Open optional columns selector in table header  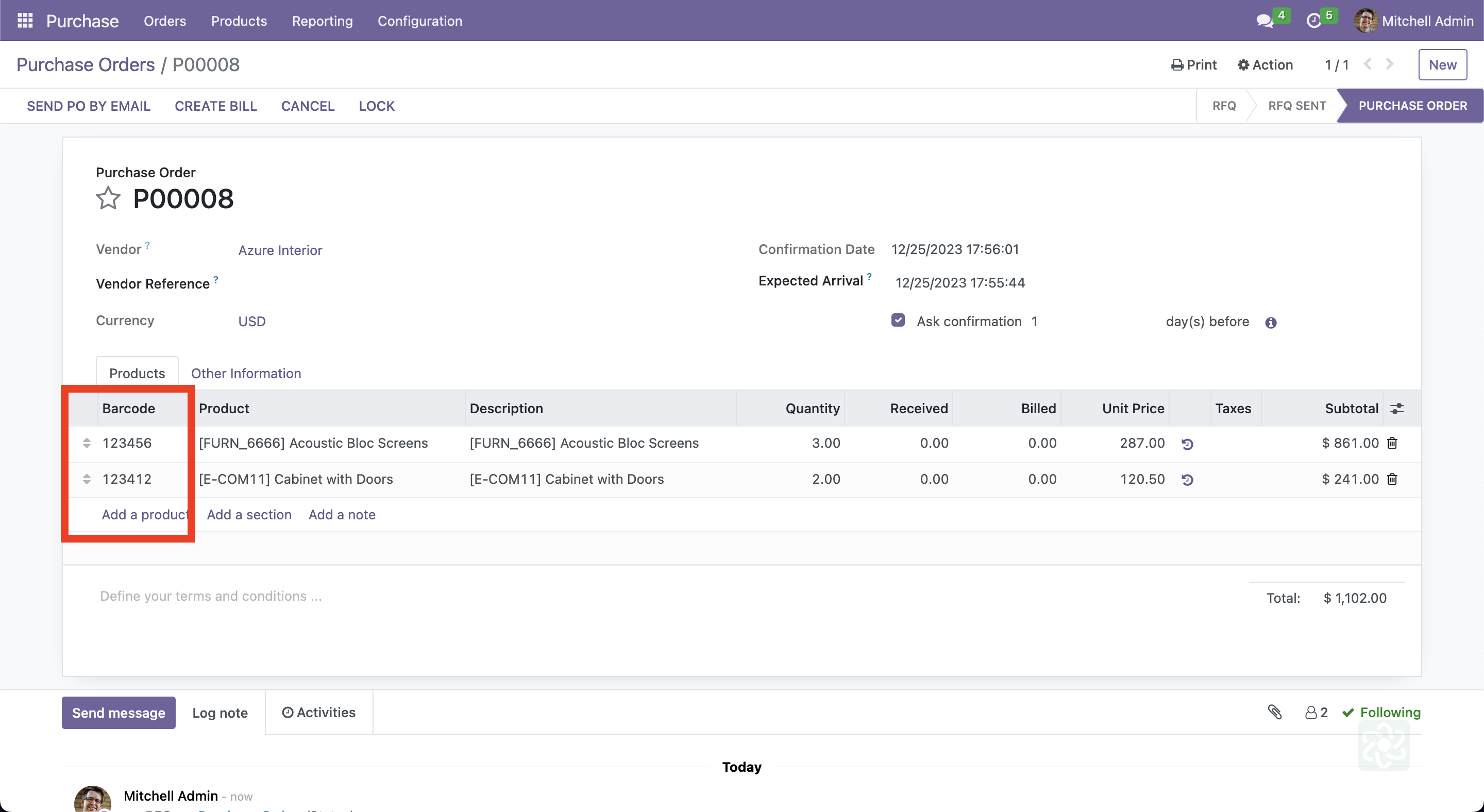pyautogui.click(x=1397, y=408)
